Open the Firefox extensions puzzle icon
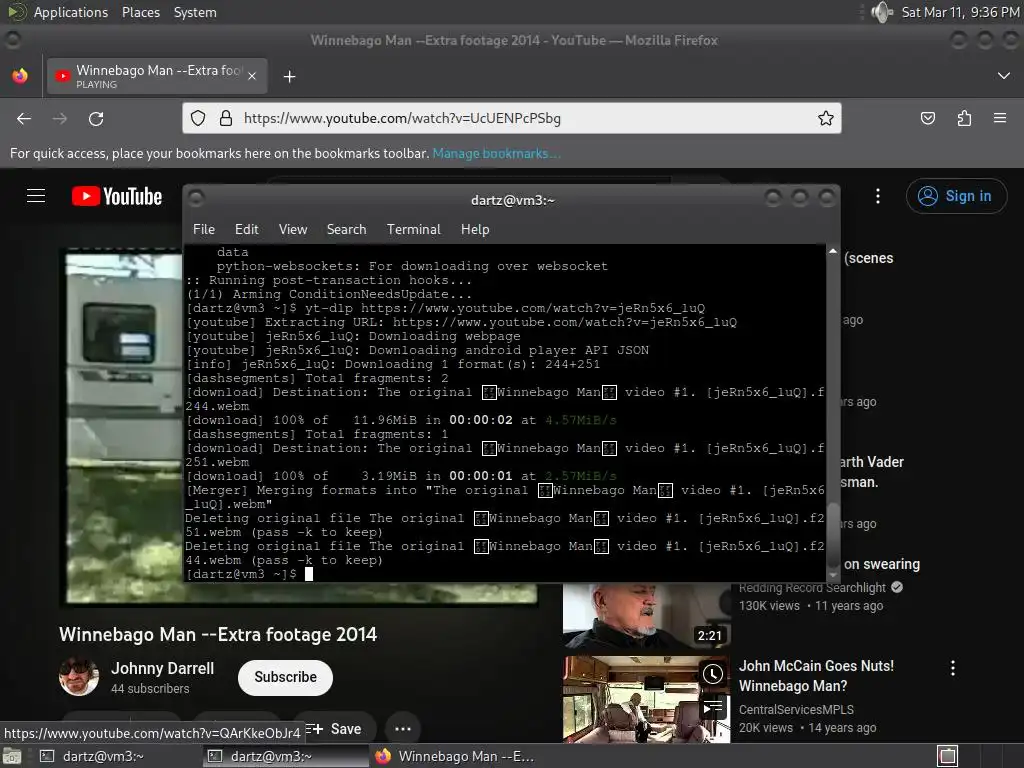Screen dimensions: 1024x768 click(x=964, y=118)
